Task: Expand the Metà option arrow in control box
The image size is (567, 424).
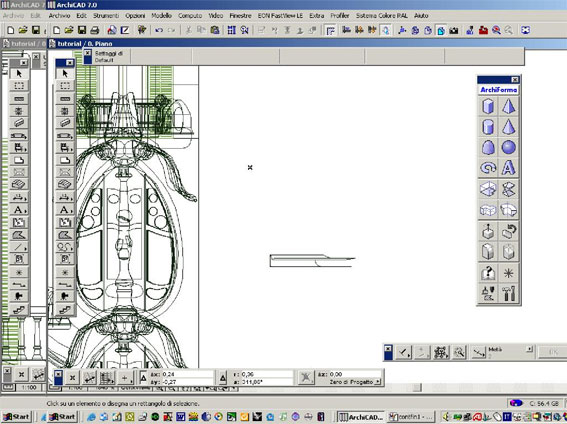Action: (x=529, y=349)
